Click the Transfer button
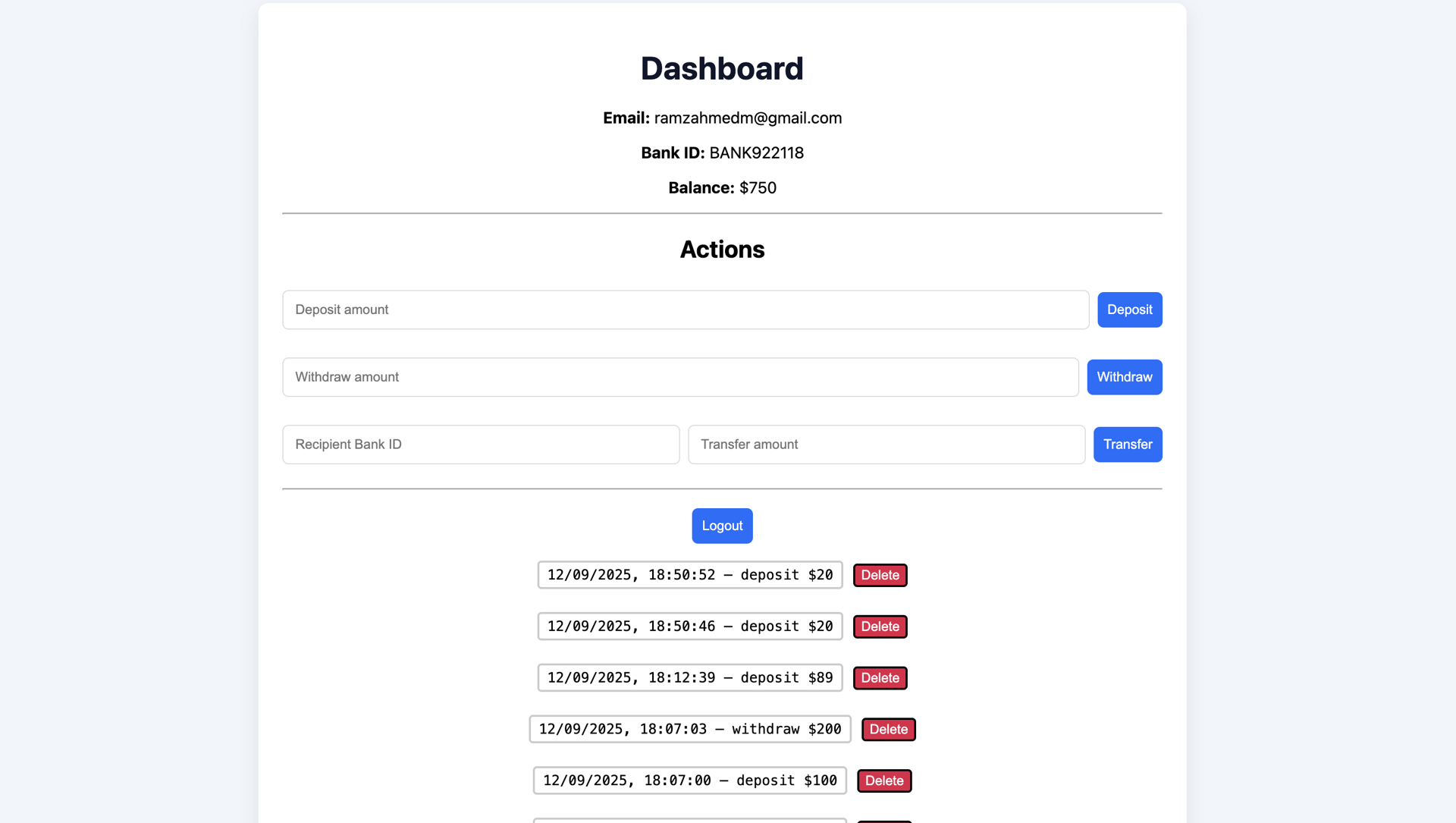The height and width of the screenshot is (823, 1456). pyautogui.click(x=1128, y=444)
